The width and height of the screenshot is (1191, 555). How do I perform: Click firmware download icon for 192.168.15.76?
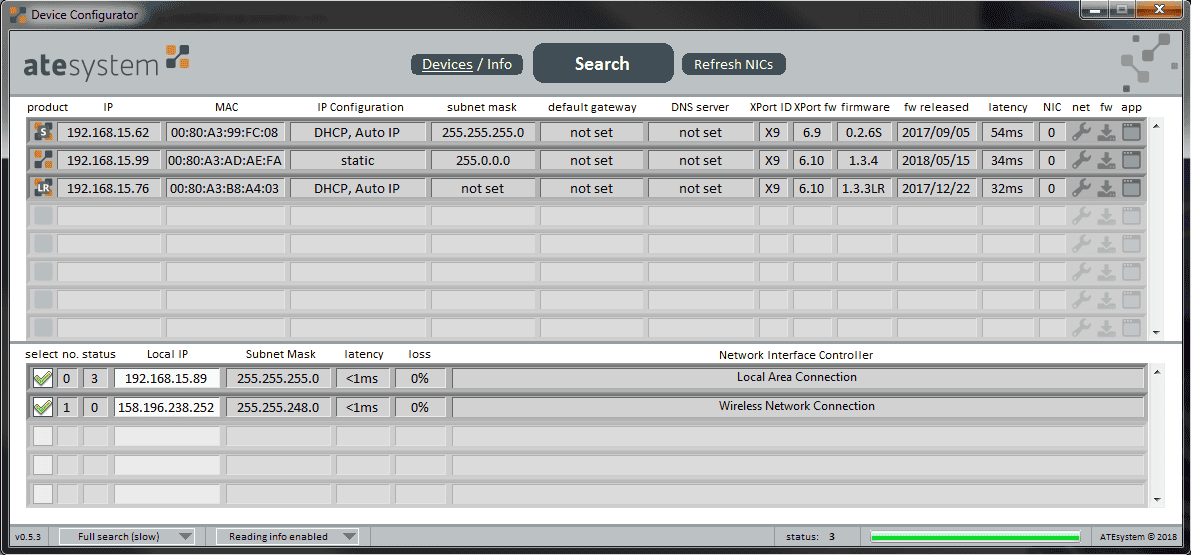[1107, 189]
